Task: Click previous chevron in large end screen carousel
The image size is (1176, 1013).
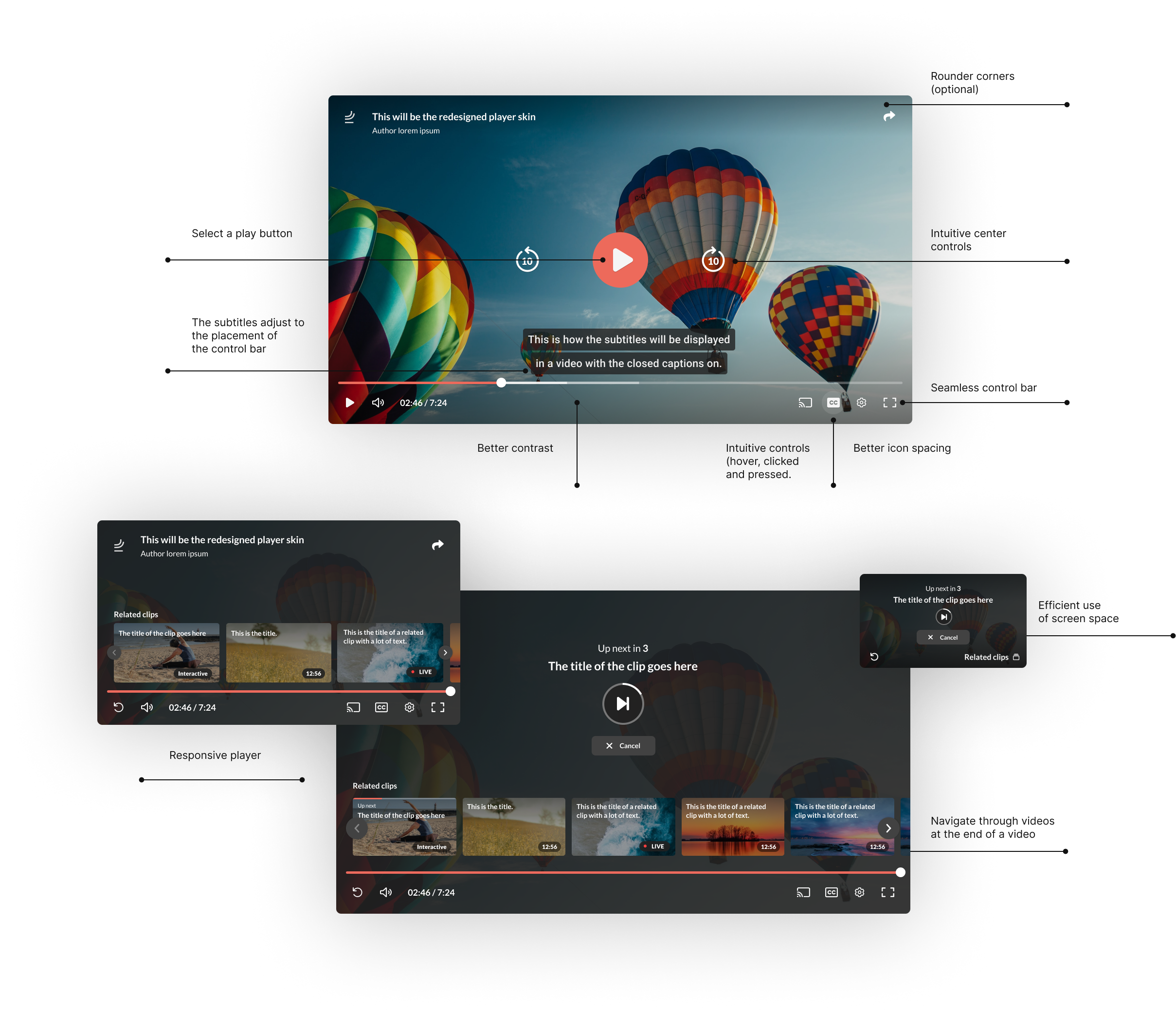Action: 357,829
